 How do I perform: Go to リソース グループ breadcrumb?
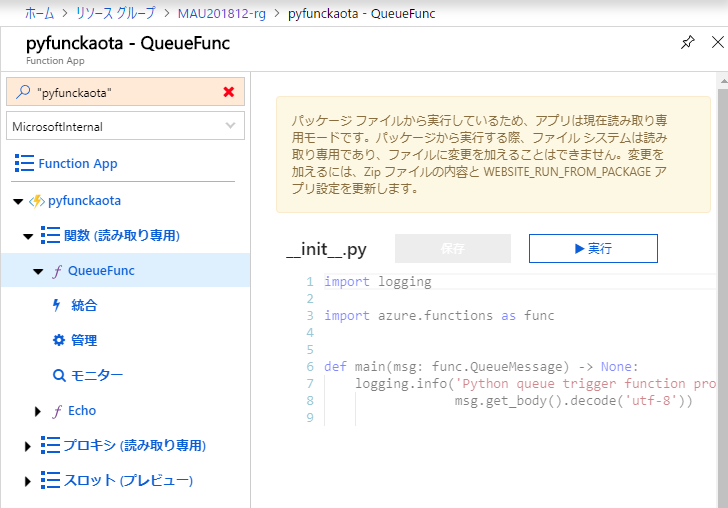click(x=116, y=13)
